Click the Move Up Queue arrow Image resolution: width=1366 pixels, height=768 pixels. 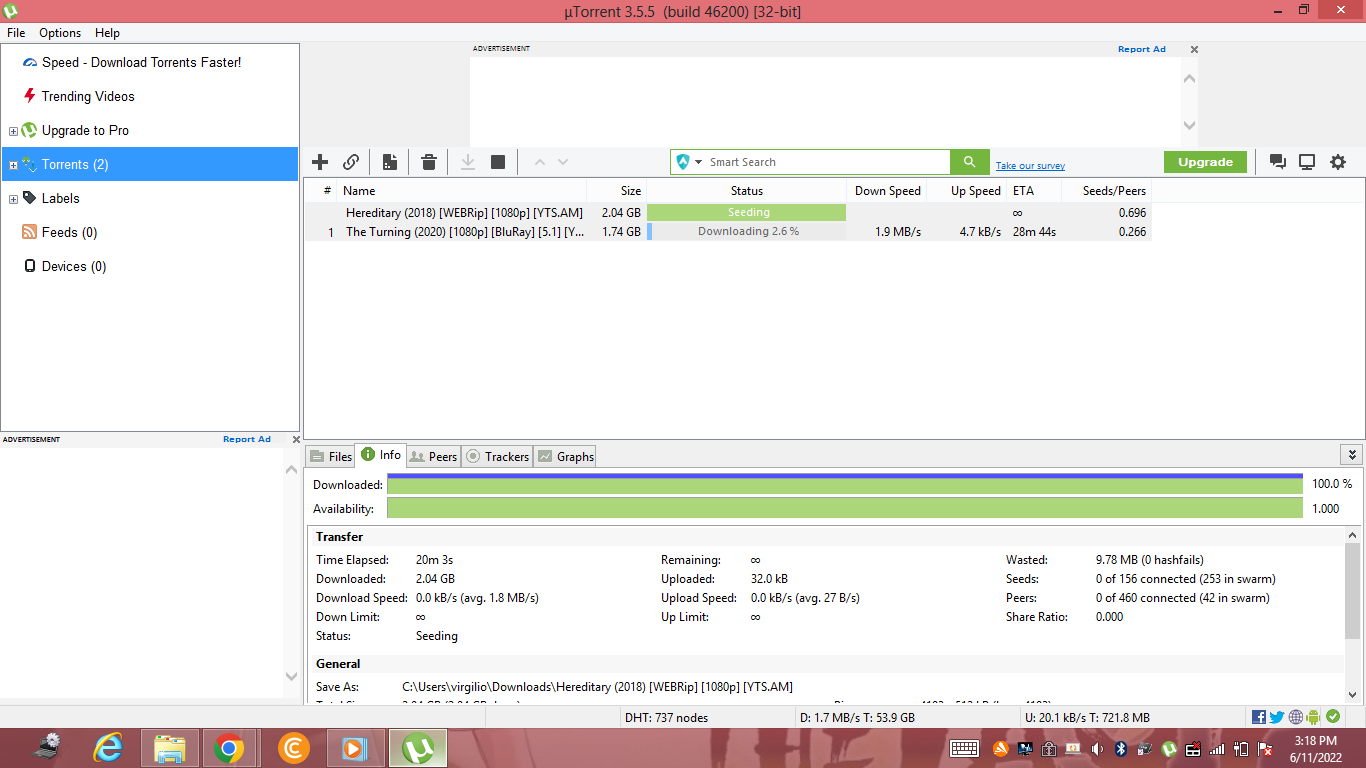540,162
